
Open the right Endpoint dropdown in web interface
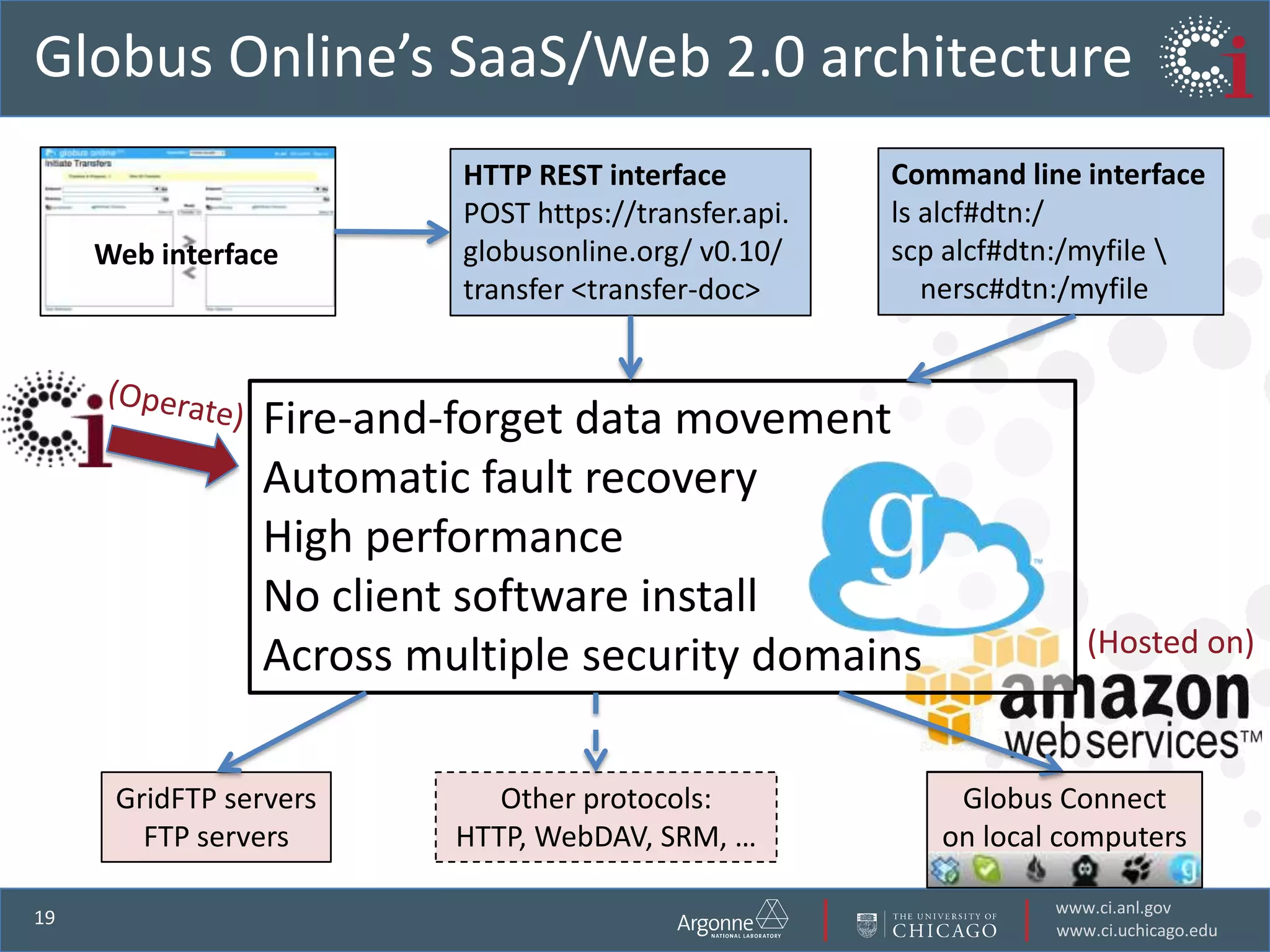317,189
